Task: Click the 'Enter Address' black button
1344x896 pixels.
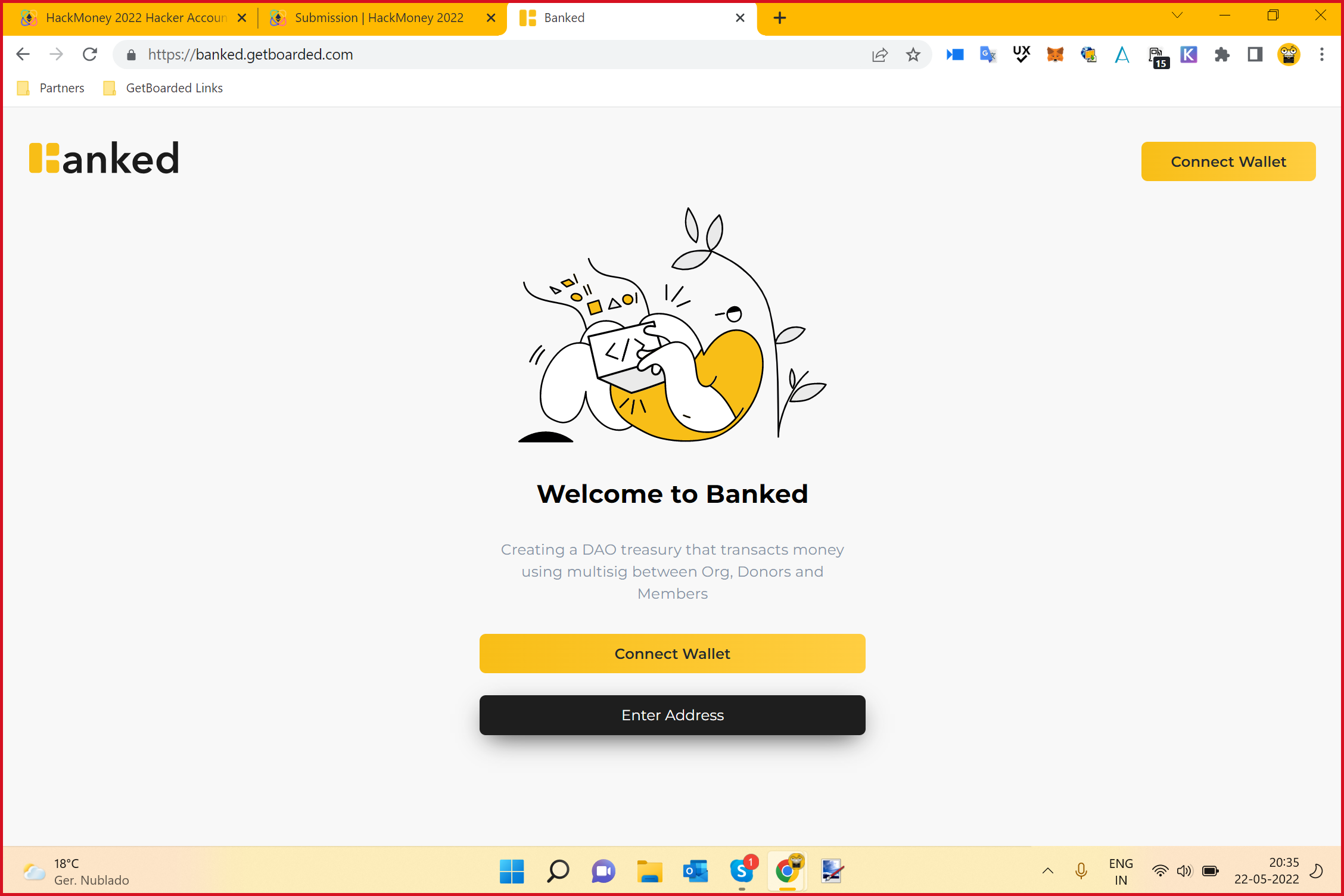Action: point(672,715)
